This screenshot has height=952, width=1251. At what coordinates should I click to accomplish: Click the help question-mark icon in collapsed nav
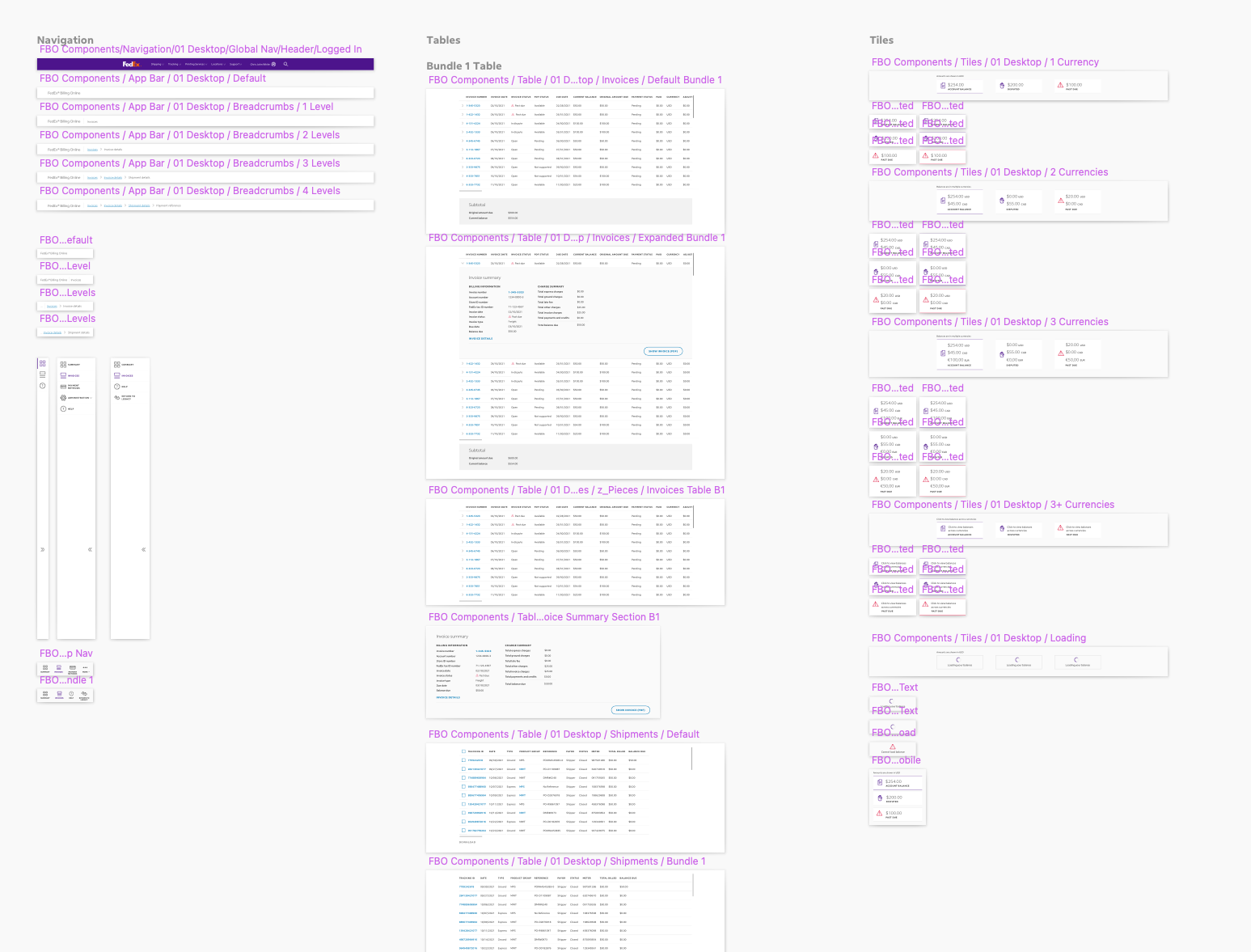42,386
